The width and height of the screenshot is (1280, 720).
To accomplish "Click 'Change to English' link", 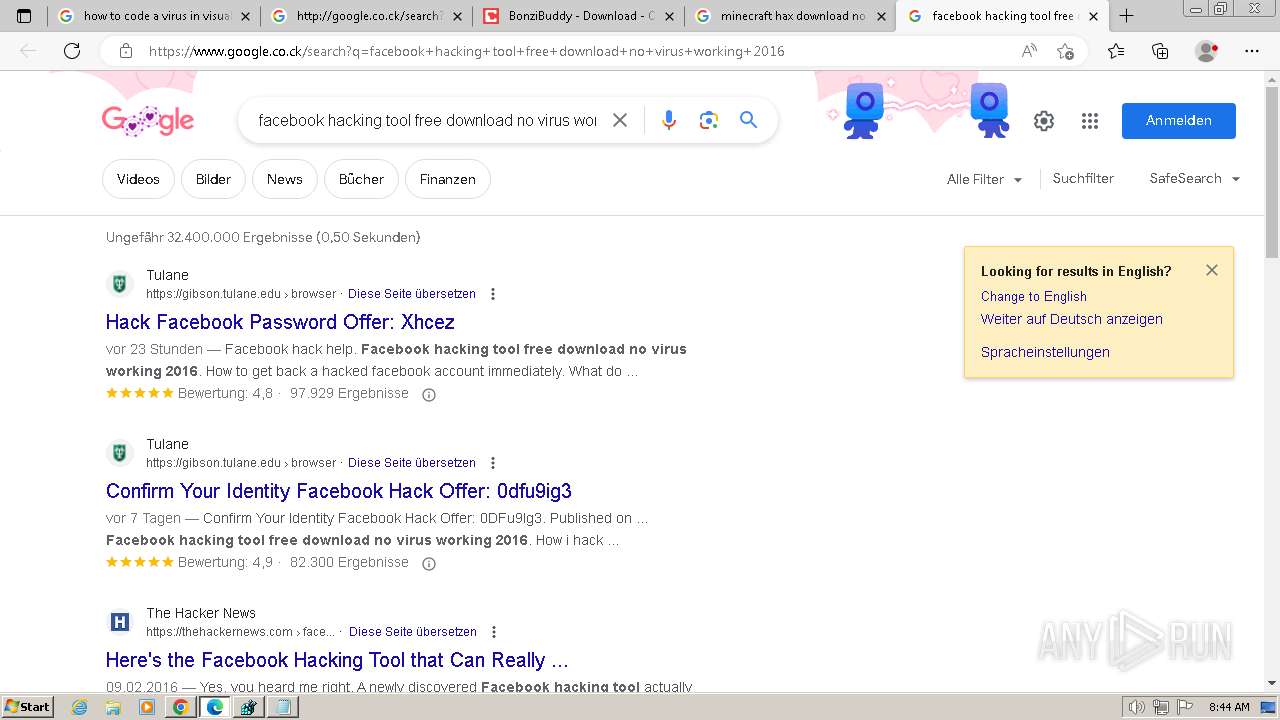I will tap(1033, 296).
